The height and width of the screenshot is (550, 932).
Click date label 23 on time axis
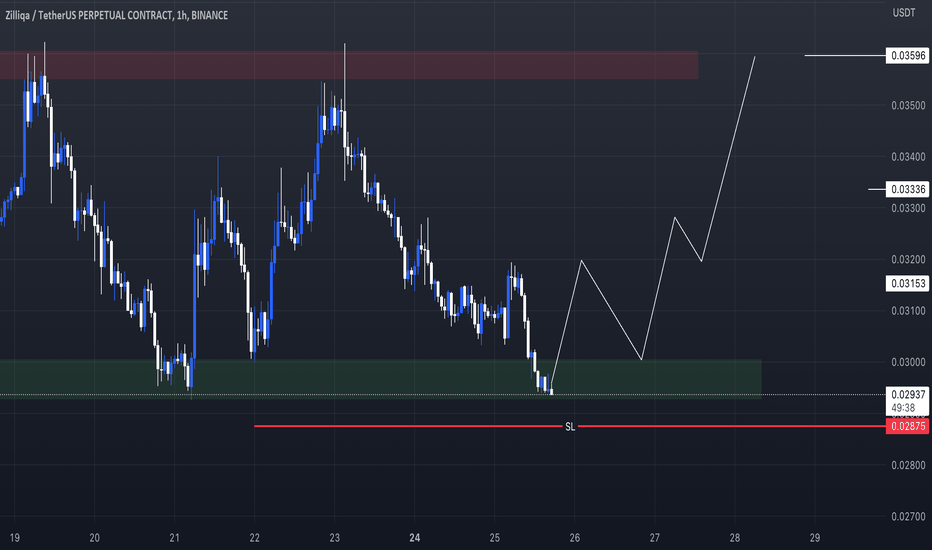point(335,538)
